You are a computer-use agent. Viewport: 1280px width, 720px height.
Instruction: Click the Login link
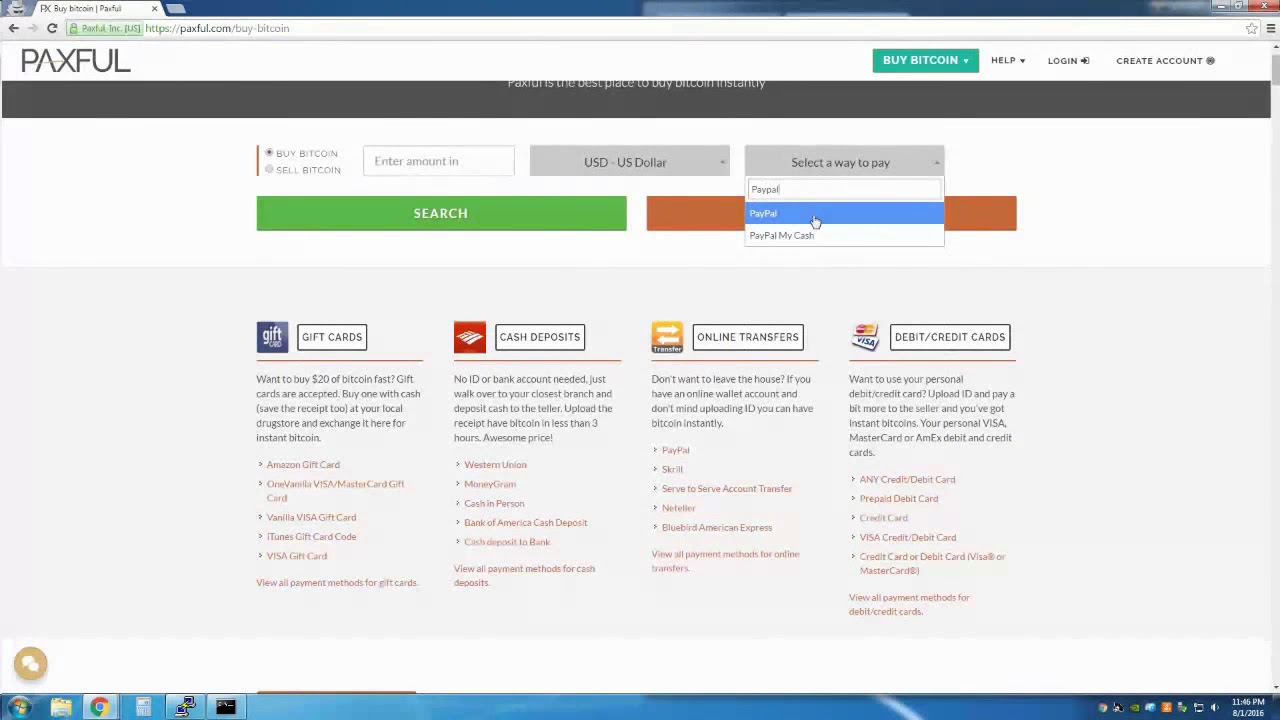tap(1068, 61)
